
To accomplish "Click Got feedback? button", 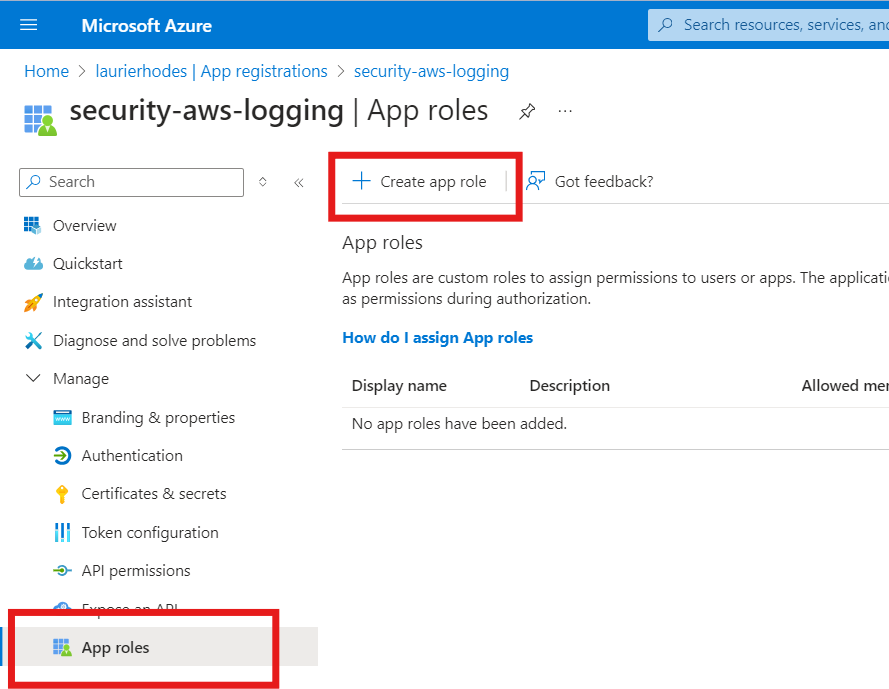I will tap(590, 181).
